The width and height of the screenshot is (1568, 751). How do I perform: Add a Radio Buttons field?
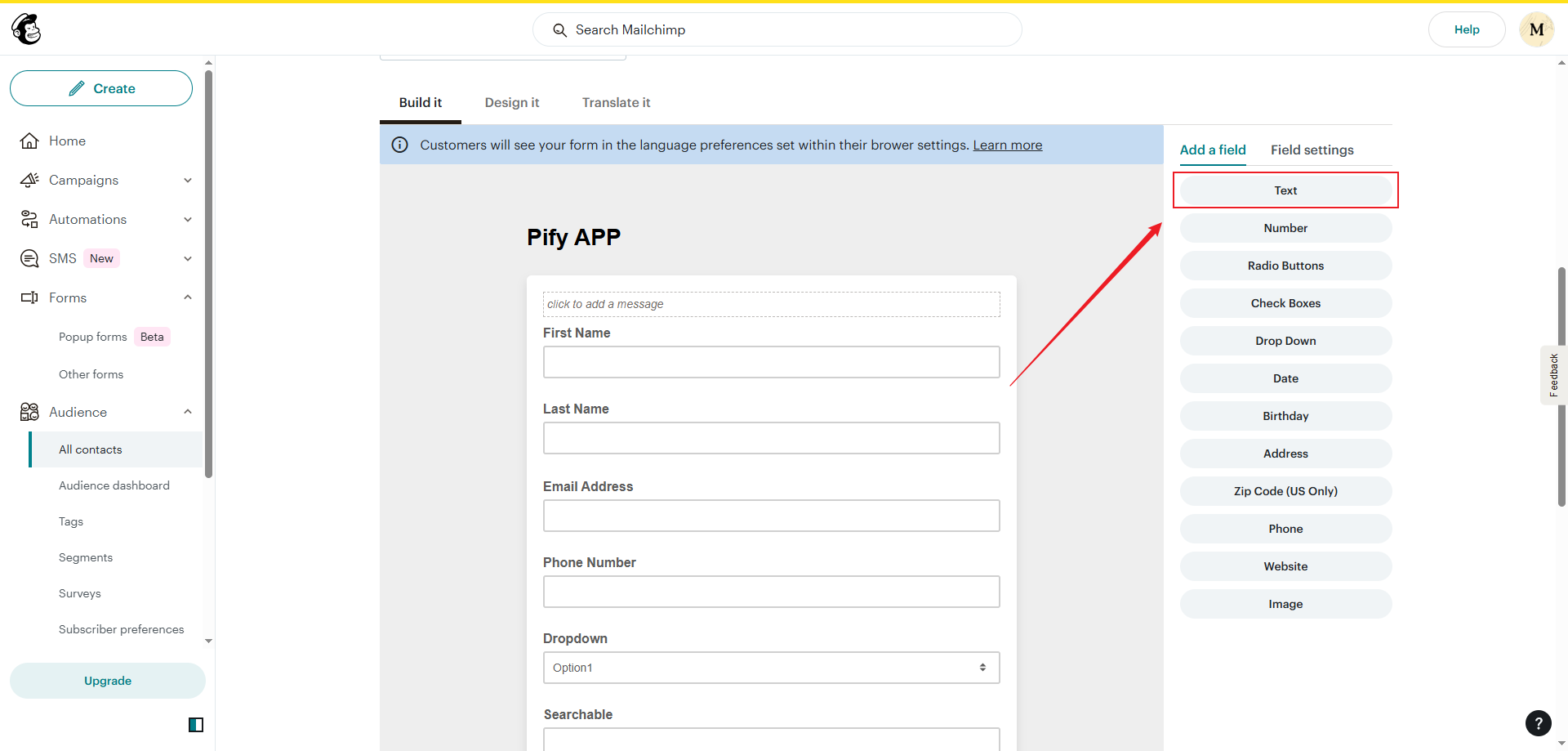1285,266
